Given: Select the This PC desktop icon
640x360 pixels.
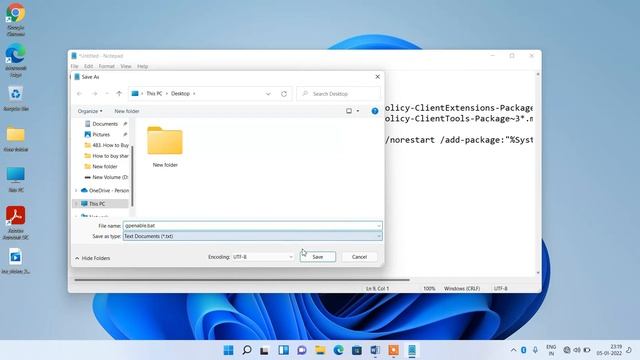Looking at the screenshot, I should tap(16, 180).
